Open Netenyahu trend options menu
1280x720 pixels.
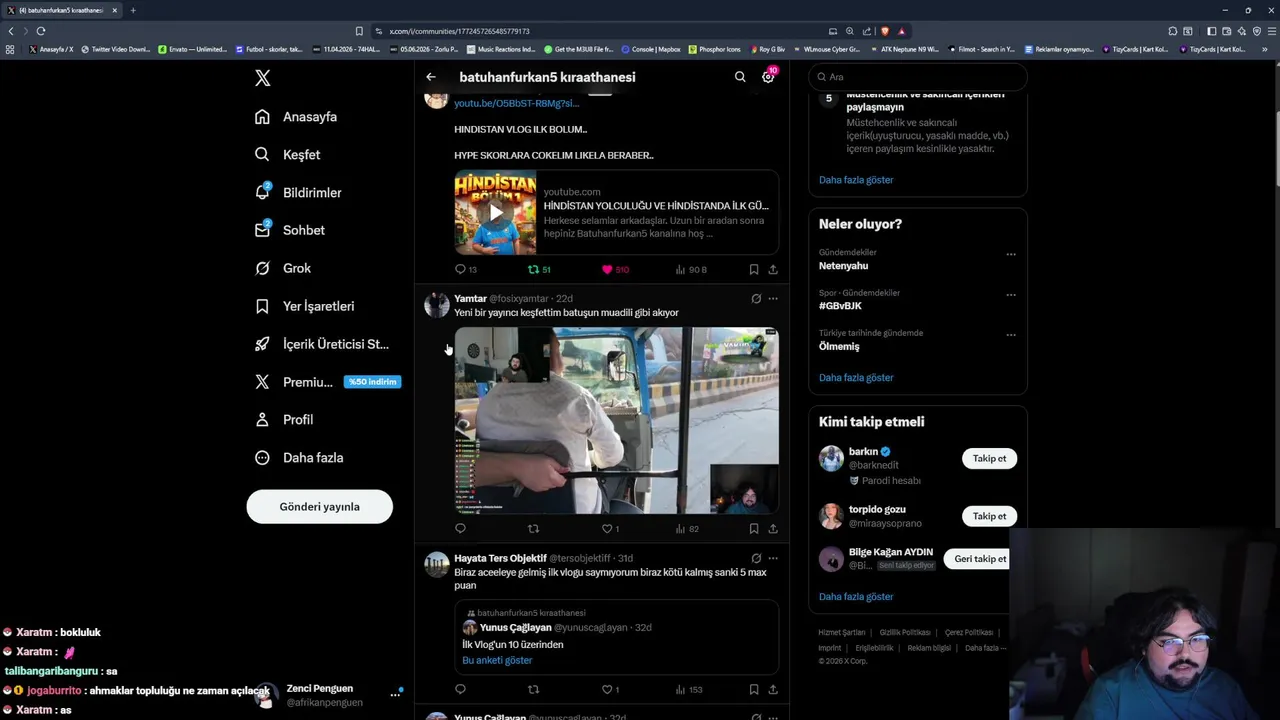click(1011, 254)
